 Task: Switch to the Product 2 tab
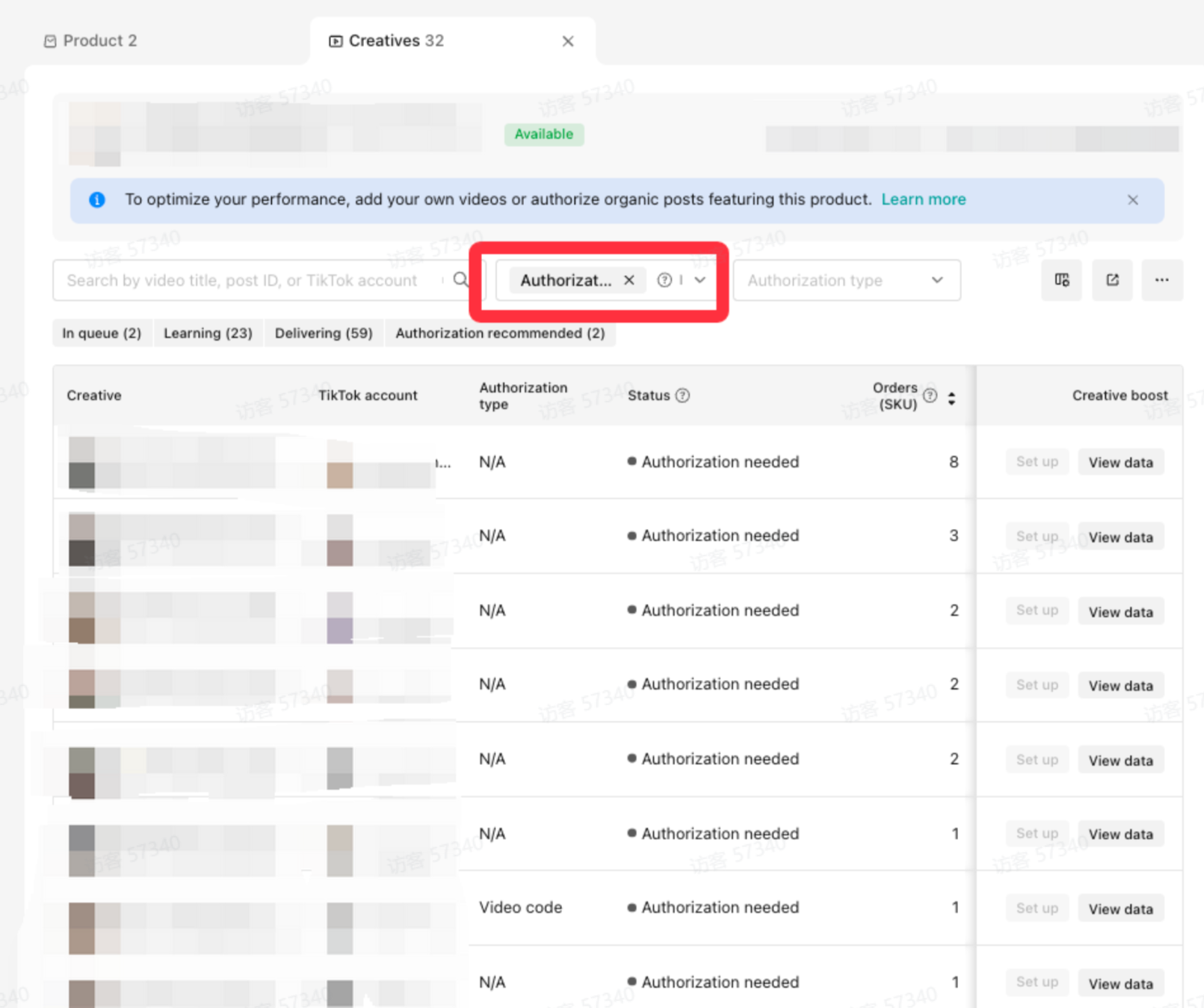click(91, 41)
